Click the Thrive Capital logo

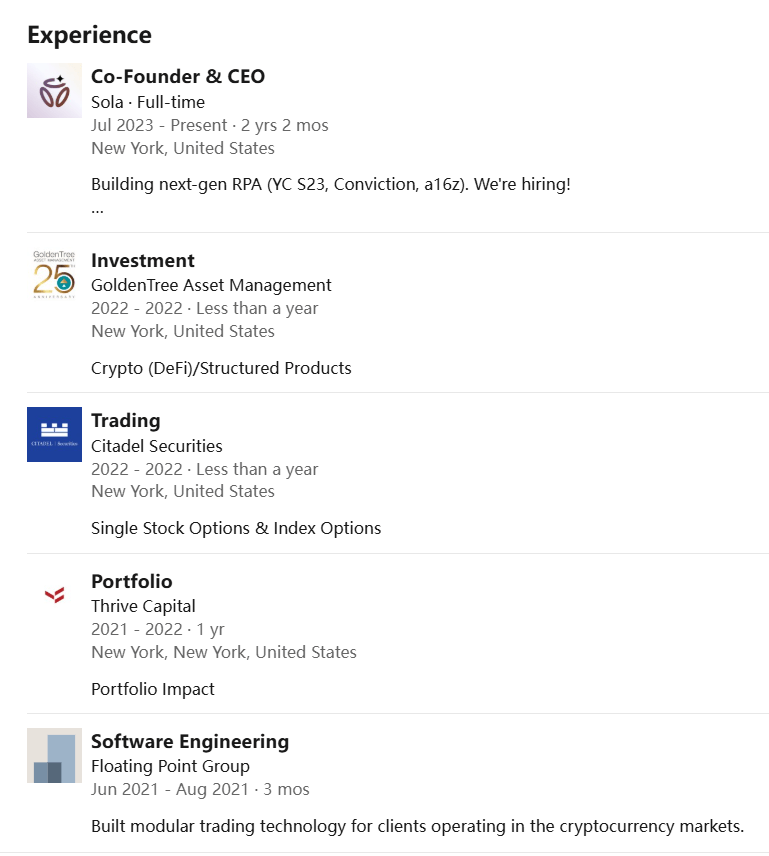pos(54,595)
